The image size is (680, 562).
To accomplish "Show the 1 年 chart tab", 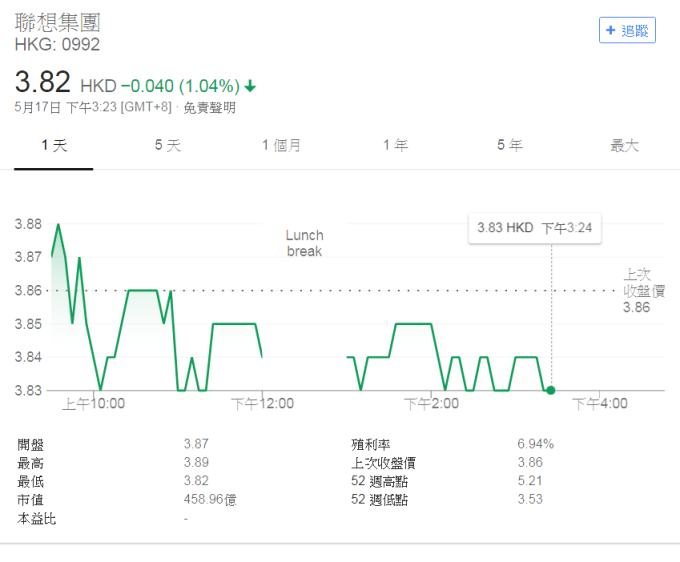I will (x=396, y=145).
